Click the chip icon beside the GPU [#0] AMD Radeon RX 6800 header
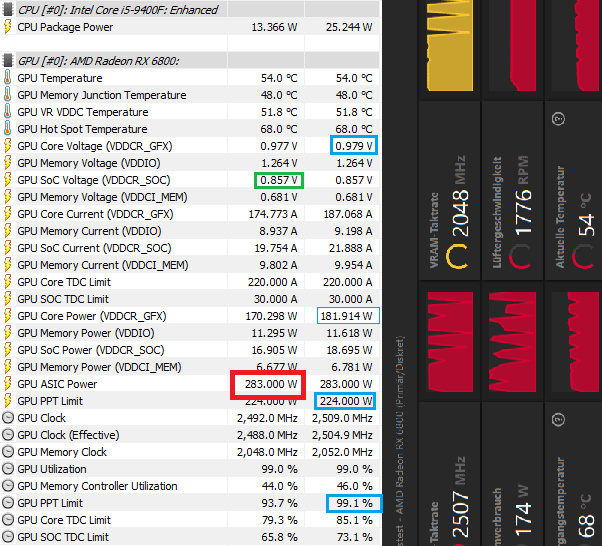This screenshot has width=602, height=546. (x=7, y=61)
